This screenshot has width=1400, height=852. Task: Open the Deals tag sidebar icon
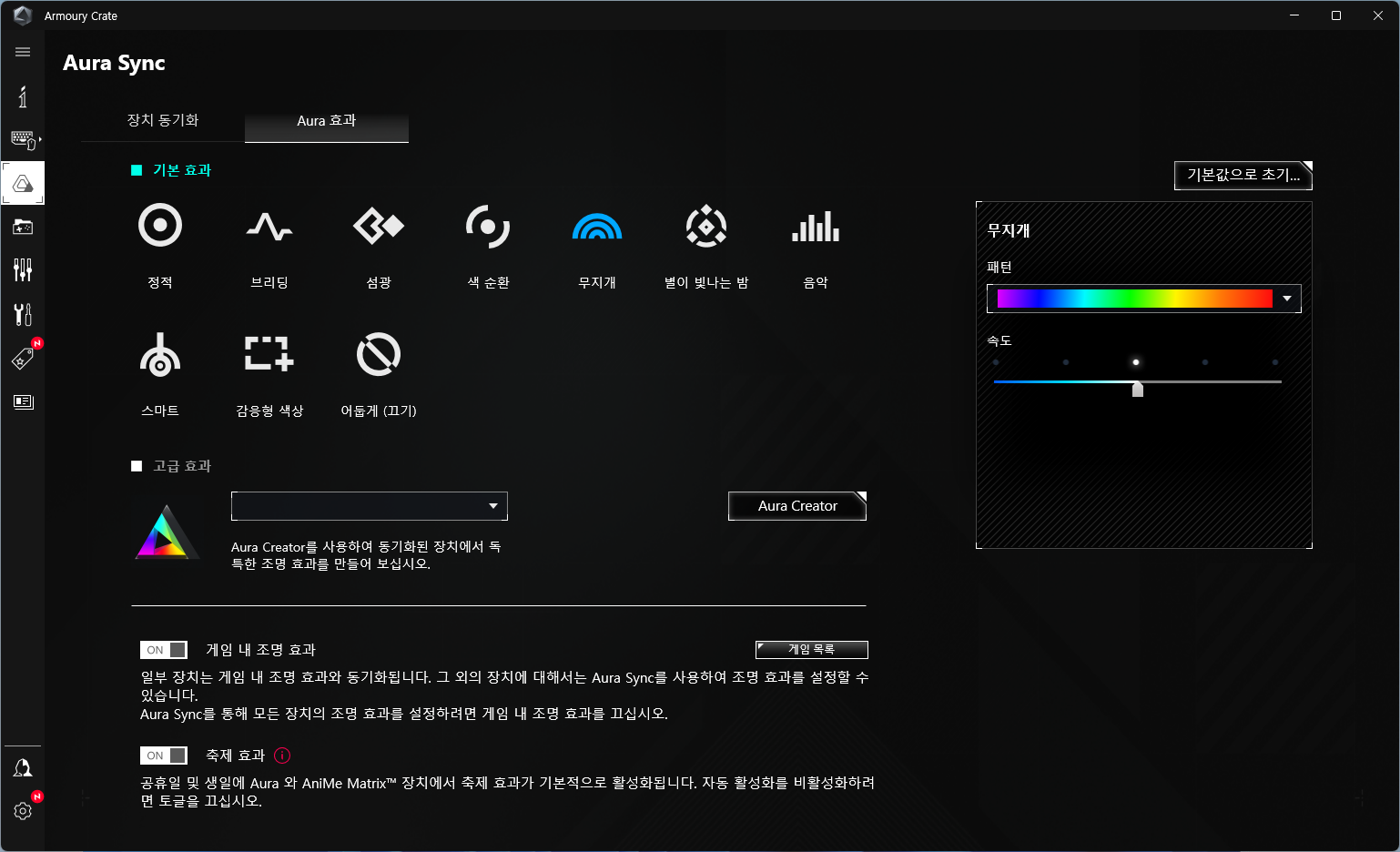[x=23, y=358]
